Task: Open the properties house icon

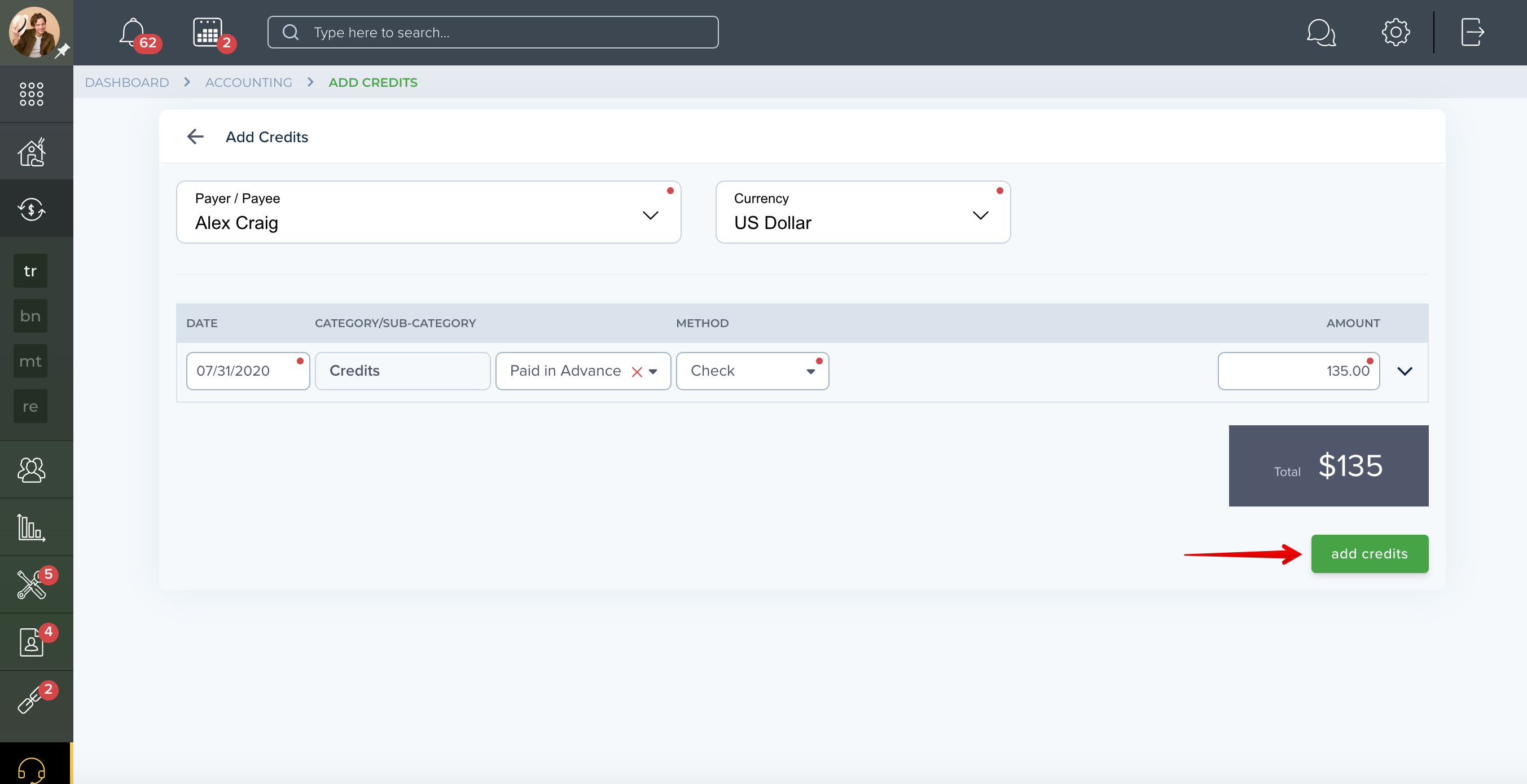Action: pos(32,152)
